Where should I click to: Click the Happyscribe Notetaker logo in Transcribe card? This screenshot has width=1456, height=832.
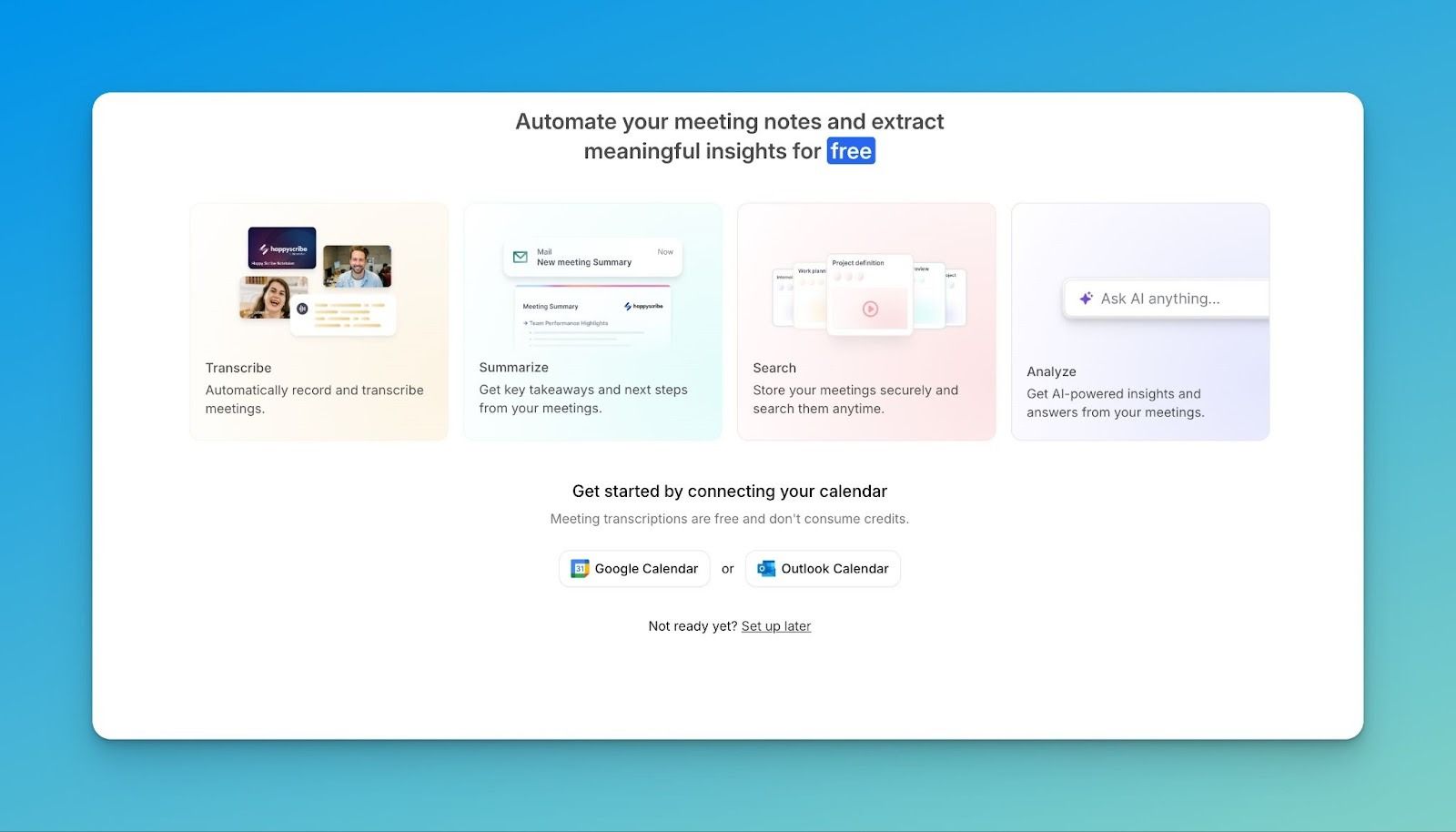click(283, 249)
